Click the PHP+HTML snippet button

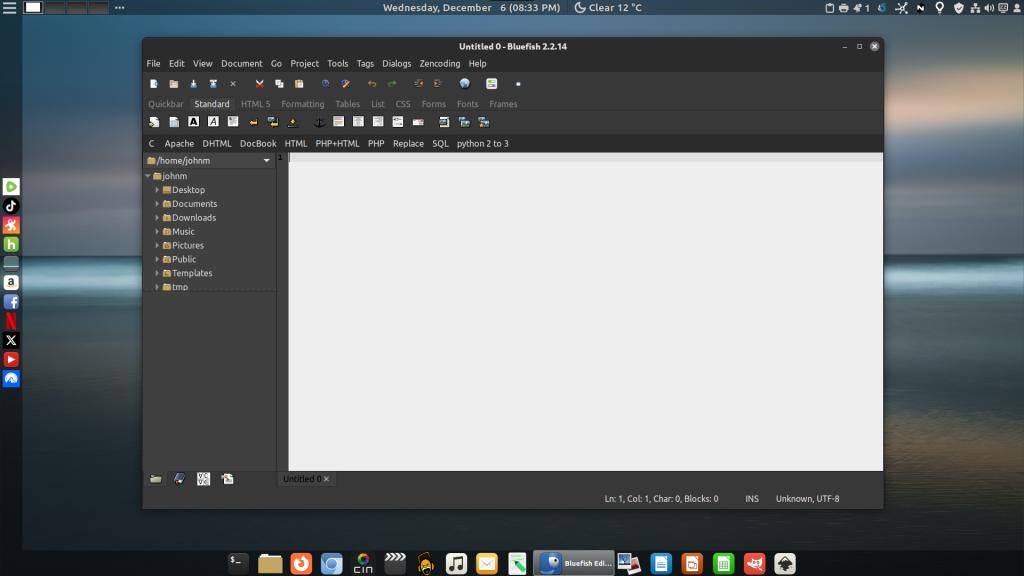337,144
